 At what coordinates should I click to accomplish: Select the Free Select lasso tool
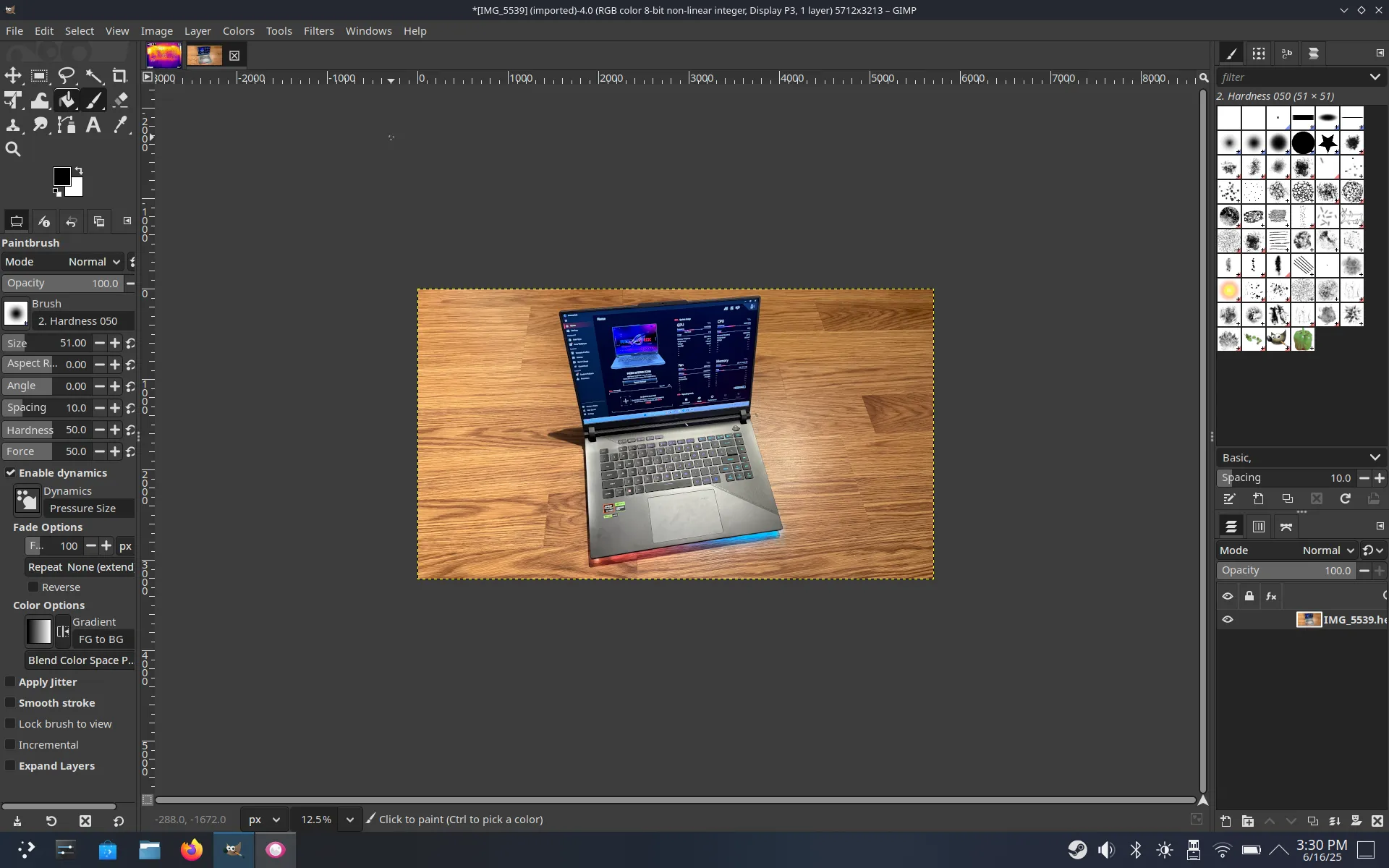(x=67, y=76)
